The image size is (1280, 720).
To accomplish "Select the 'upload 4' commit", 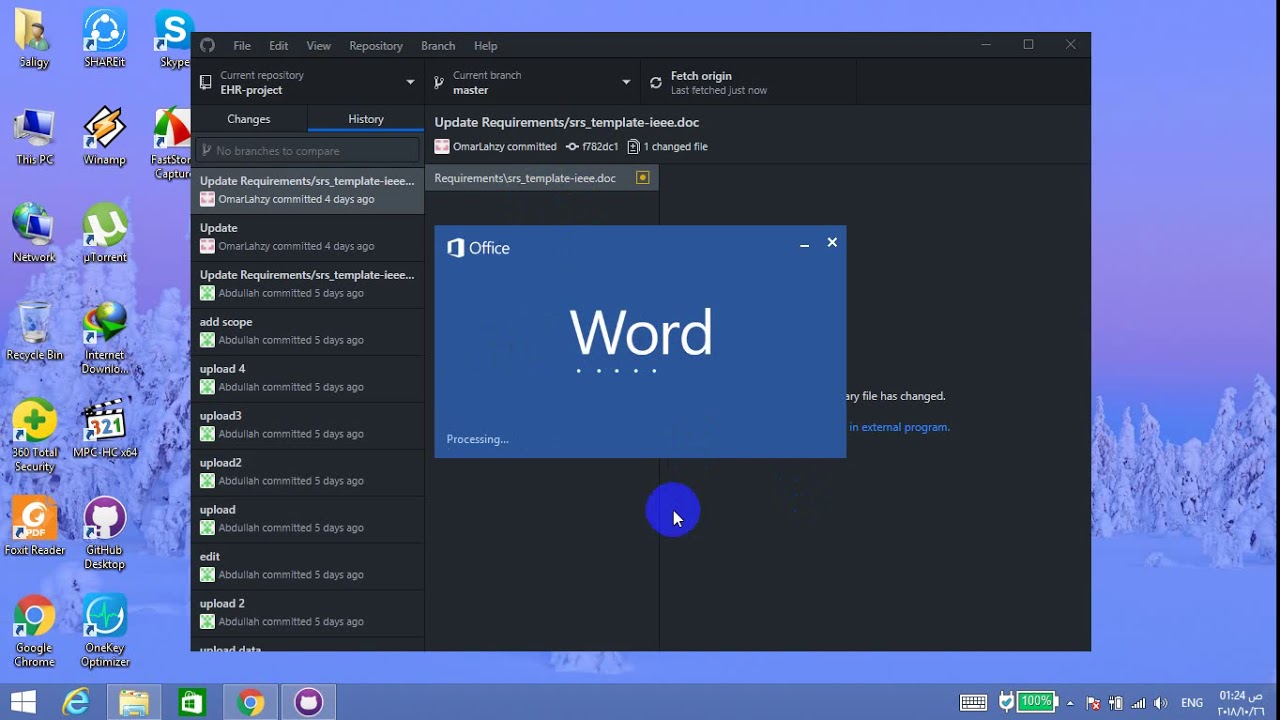I will click(307, 378).
